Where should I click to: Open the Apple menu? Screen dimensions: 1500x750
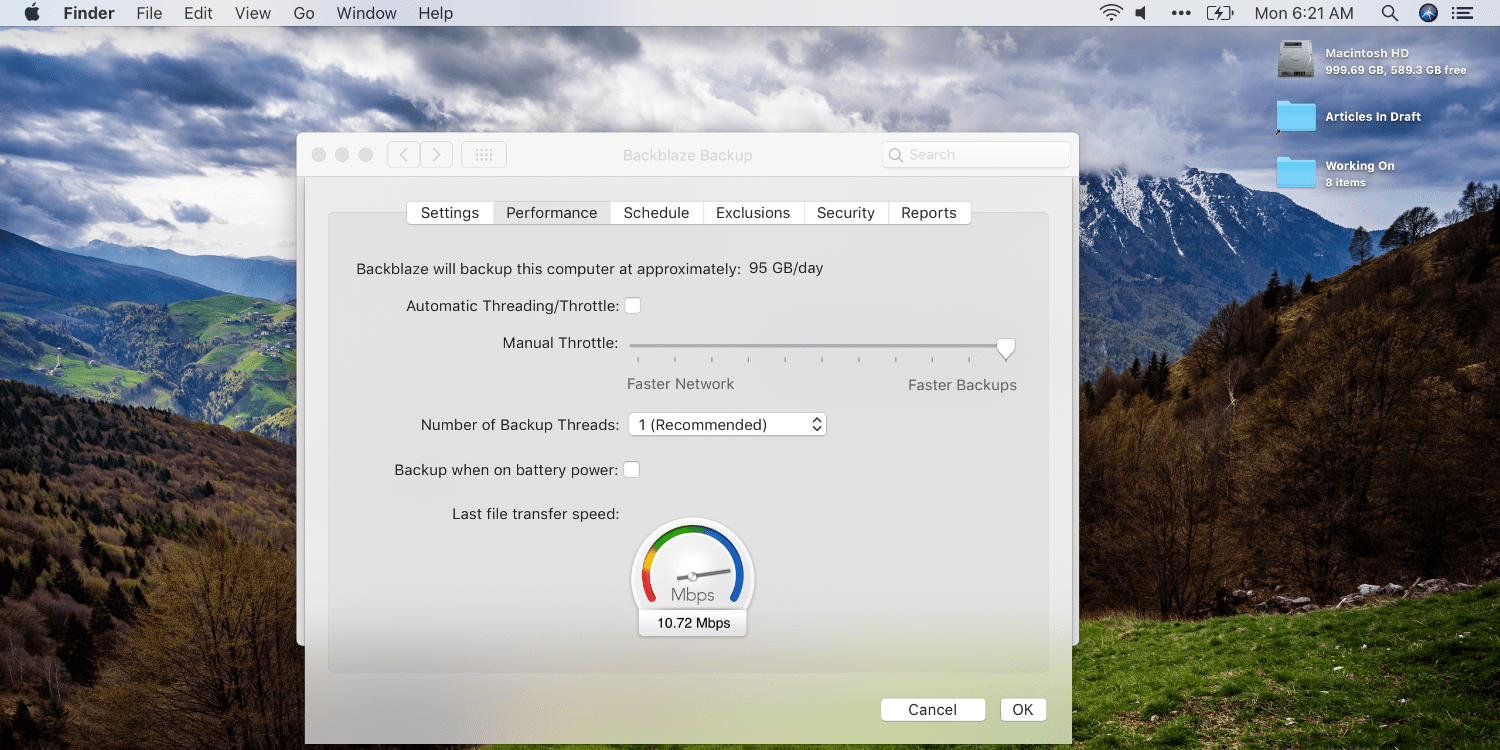(x=30, y=13)
